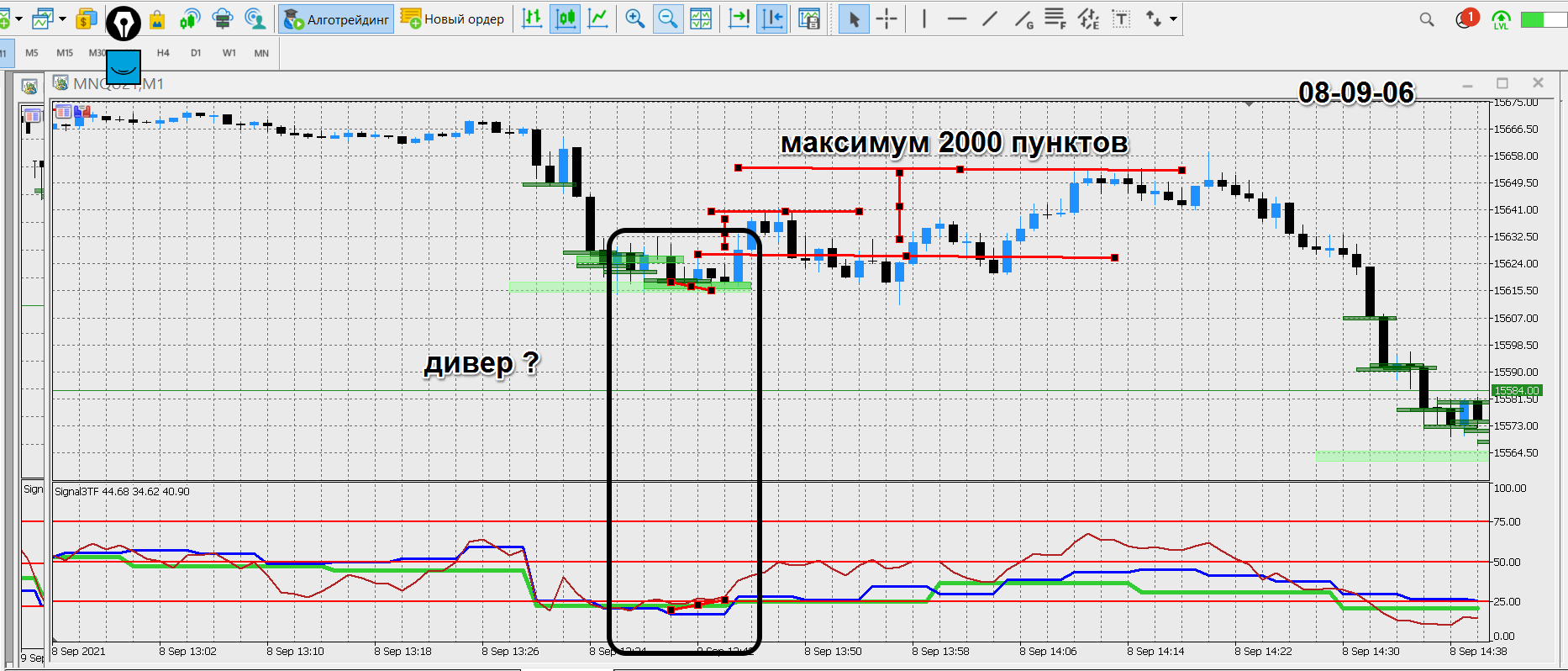1568x671 pixels.
Task: Expand the new chart dropdown arrow
Action: [18, 18]
